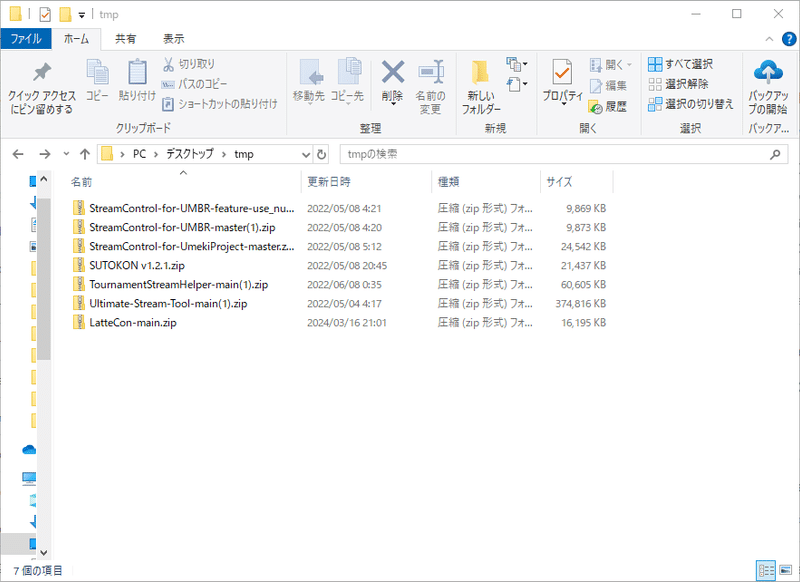800x582 pixels.
Task: Click the Copy to (コピー先) icon
Action: click(x=348, y=71)
